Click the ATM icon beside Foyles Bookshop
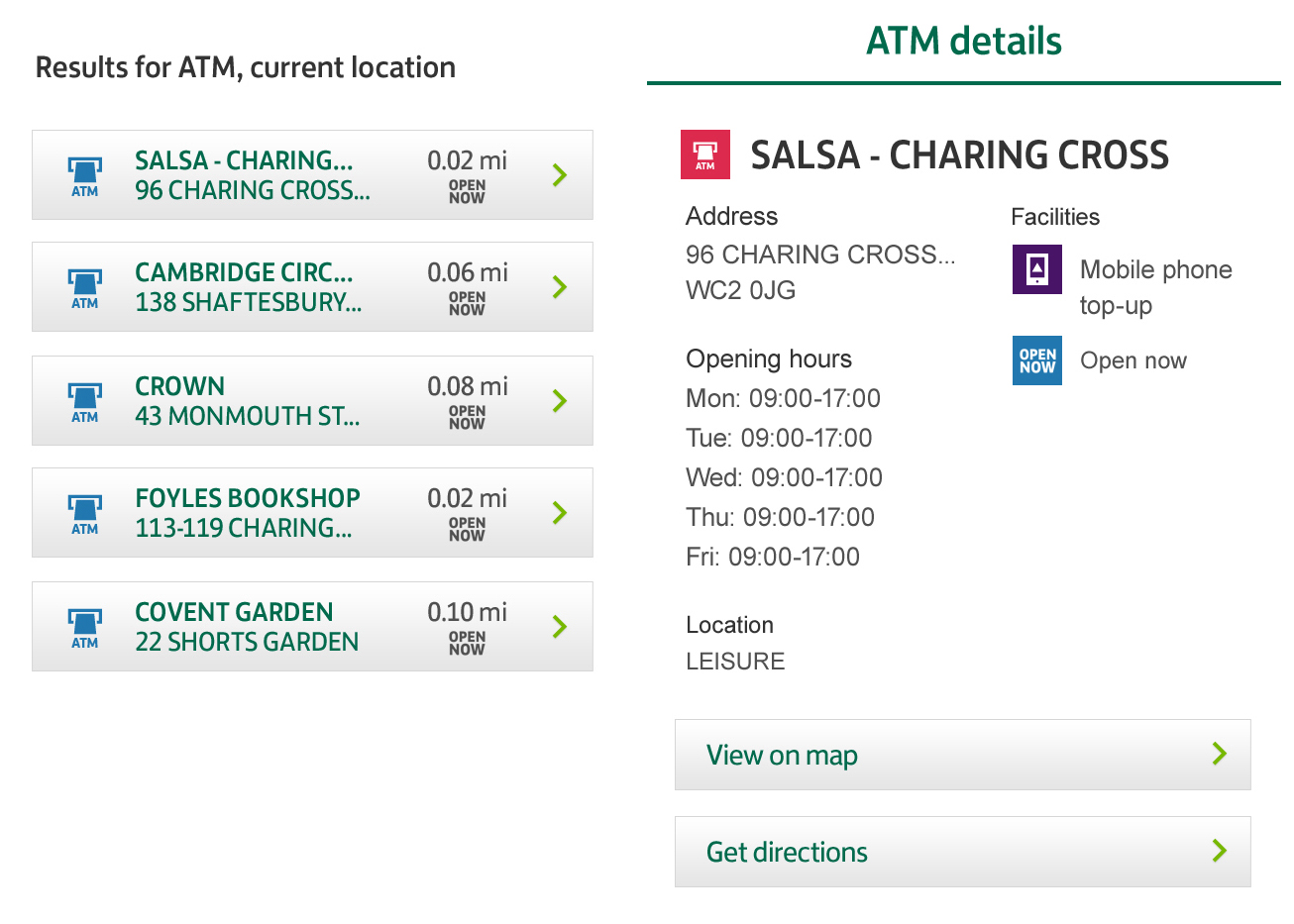Viewport: 1294px width, 924px height. click(85, 513)
